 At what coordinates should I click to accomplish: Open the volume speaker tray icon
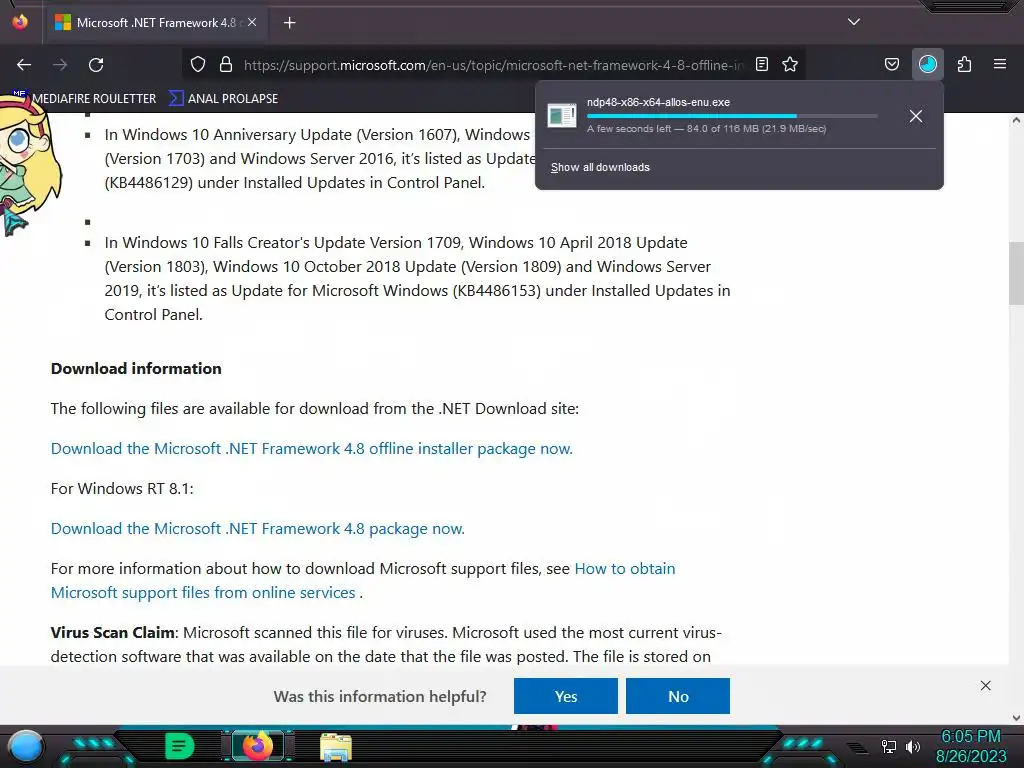pos(913,746)
